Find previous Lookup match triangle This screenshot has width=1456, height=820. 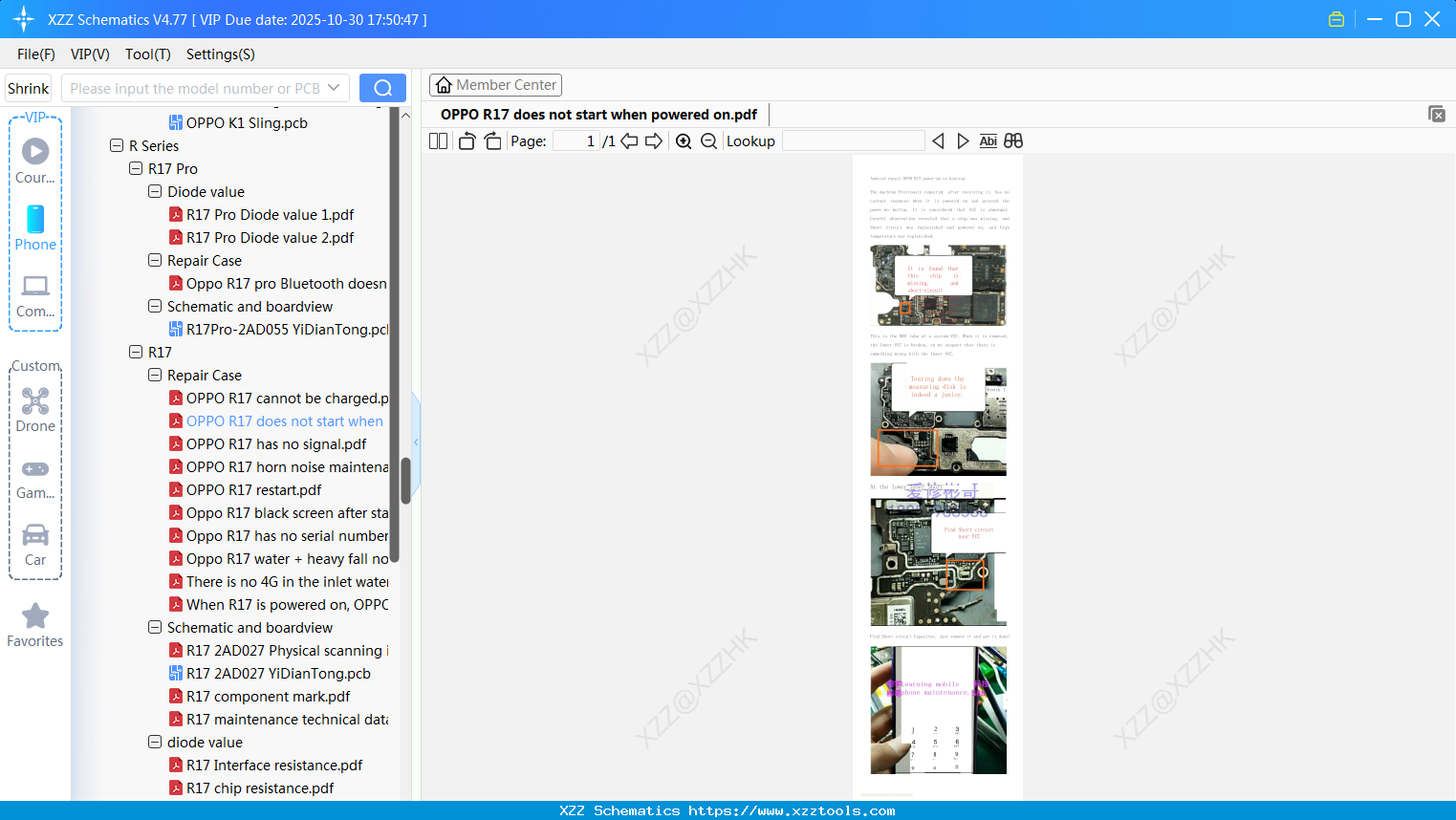pos(938,141)
